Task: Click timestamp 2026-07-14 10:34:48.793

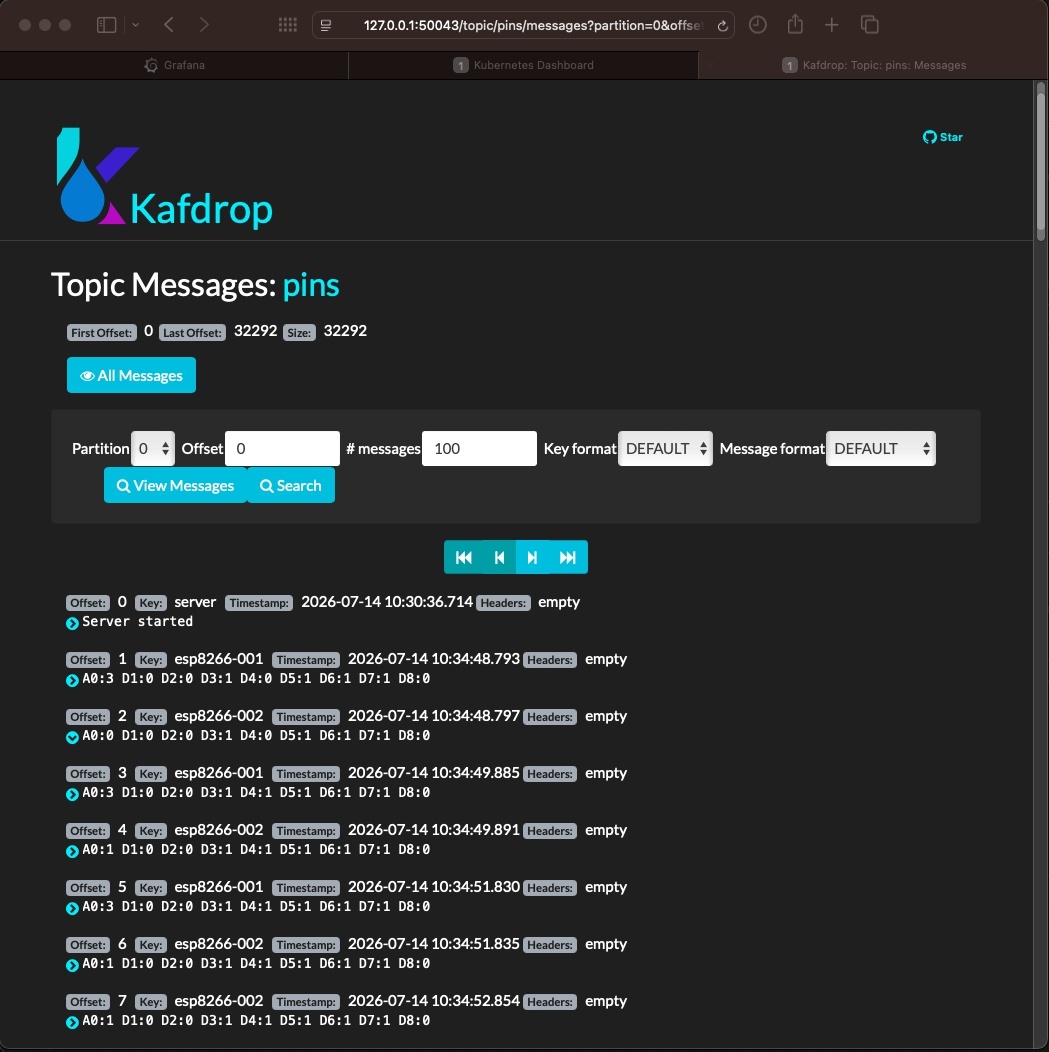Action: (x=434, y=659)
